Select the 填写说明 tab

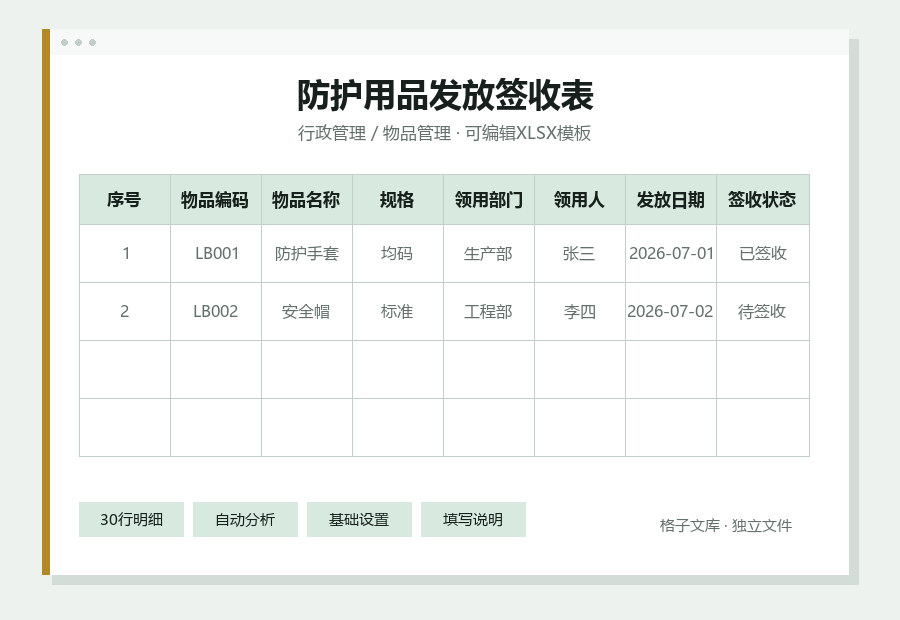point(473,520)
